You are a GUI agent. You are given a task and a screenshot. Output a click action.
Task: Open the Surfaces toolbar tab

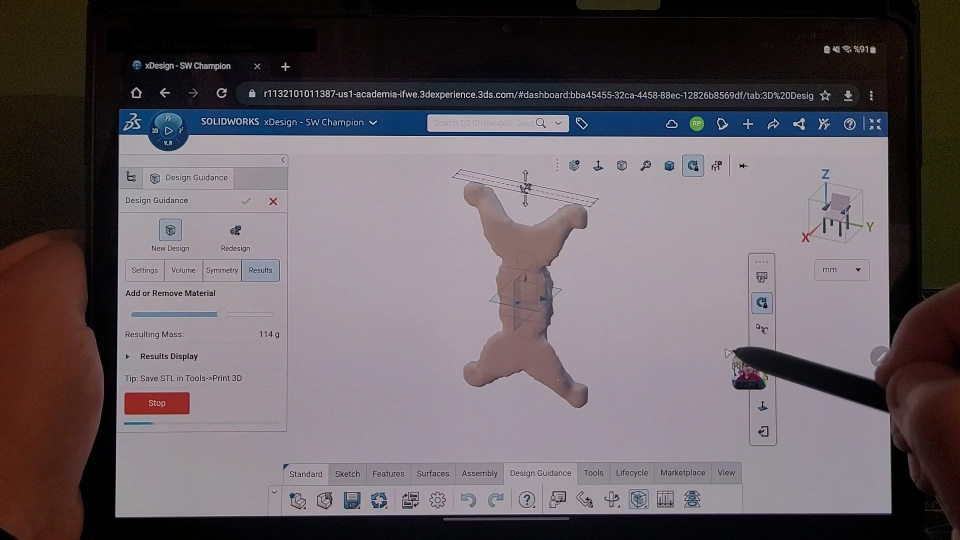click(x=433, y=474)
